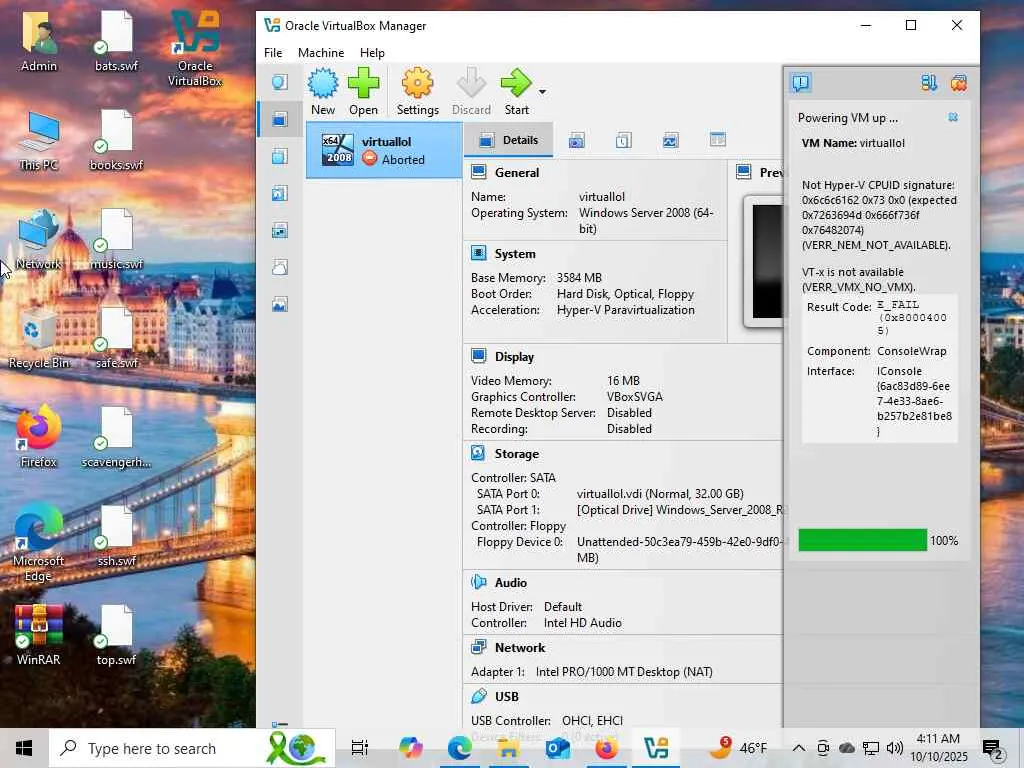Click the Base Memory 3584 MB value
1024x768 pixels.
579,278
